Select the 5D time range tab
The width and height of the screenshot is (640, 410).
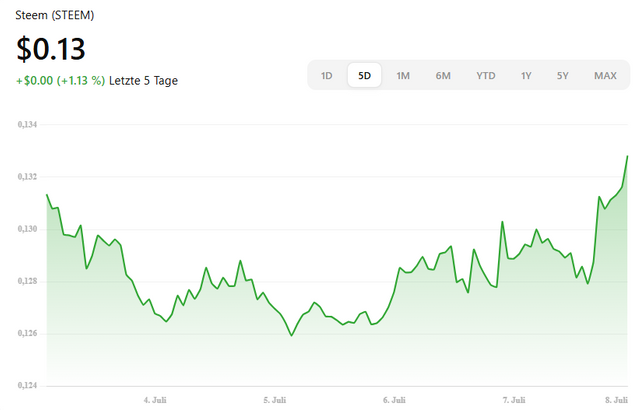pos(364,75)
